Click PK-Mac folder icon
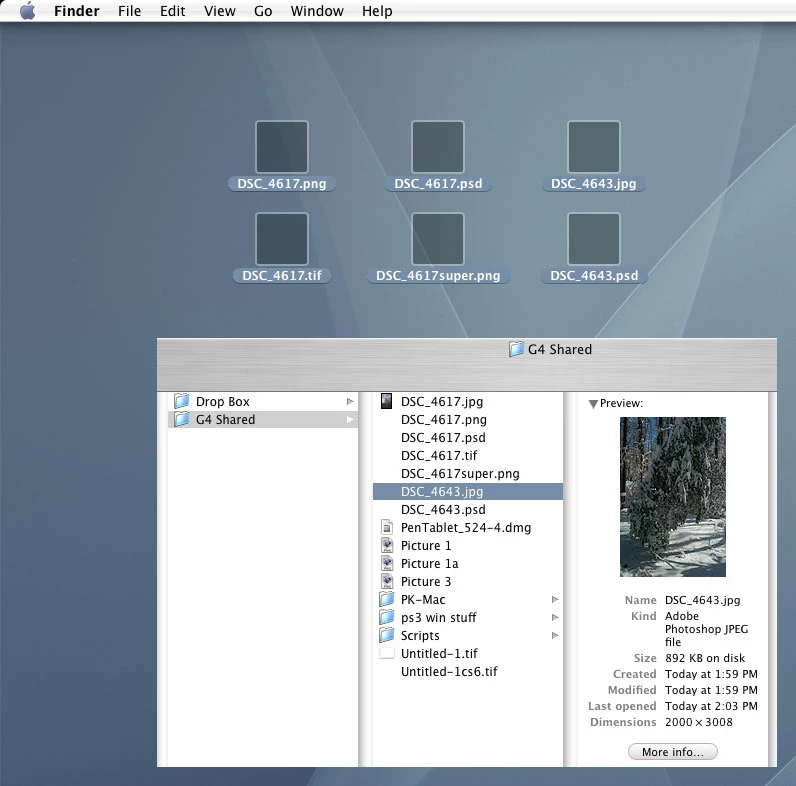Viewport: 796px width, 786px height. 387,599
